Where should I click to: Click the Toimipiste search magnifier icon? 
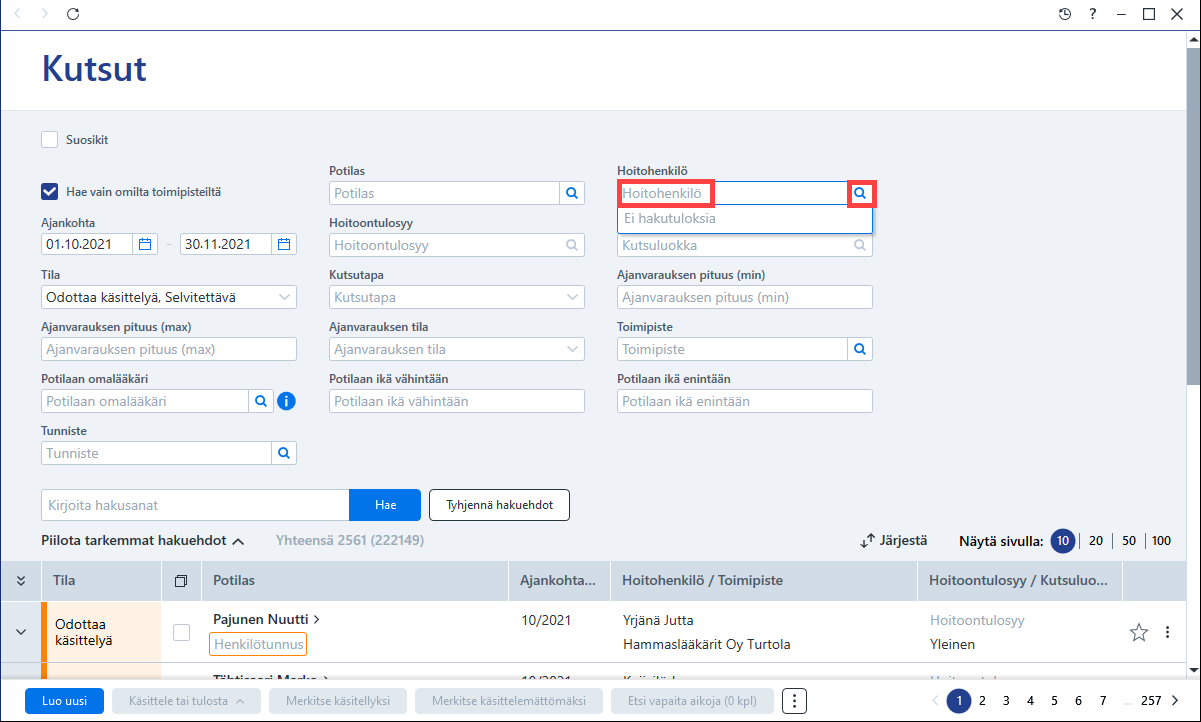860,349
